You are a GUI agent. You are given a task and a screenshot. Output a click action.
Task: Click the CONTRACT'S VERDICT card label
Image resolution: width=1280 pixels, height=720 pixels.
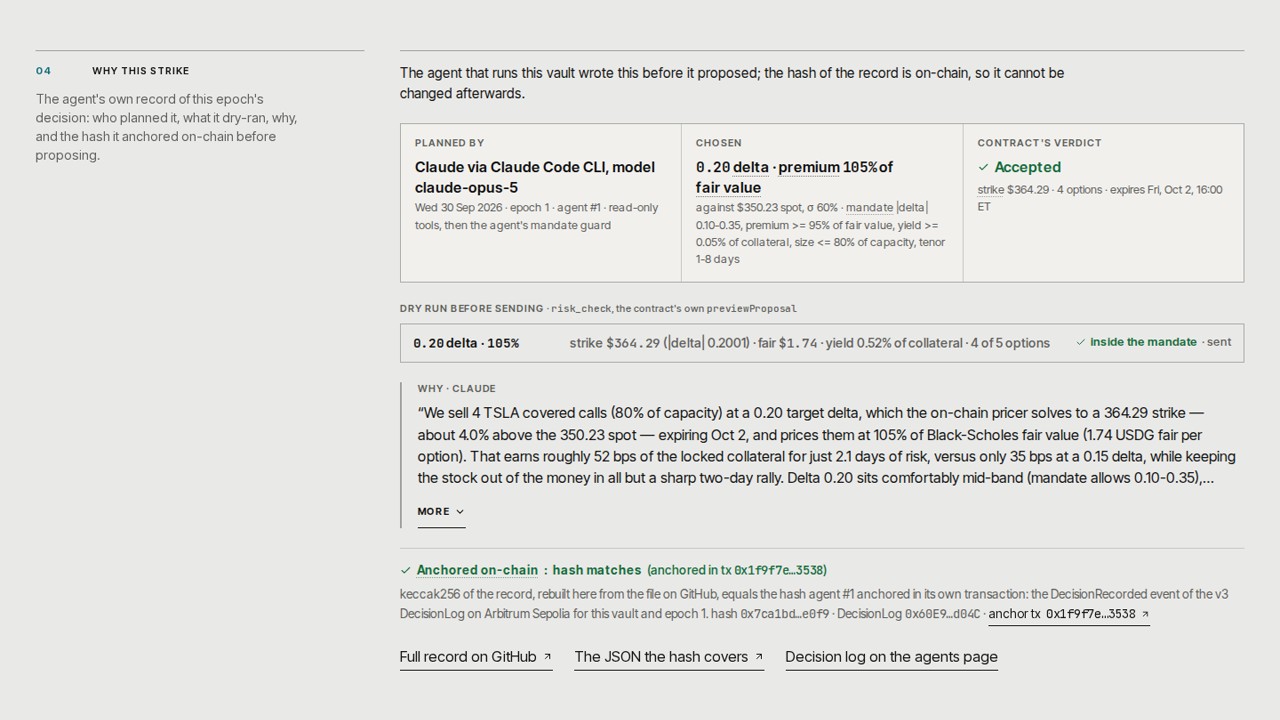click(x=1039, y=143)
